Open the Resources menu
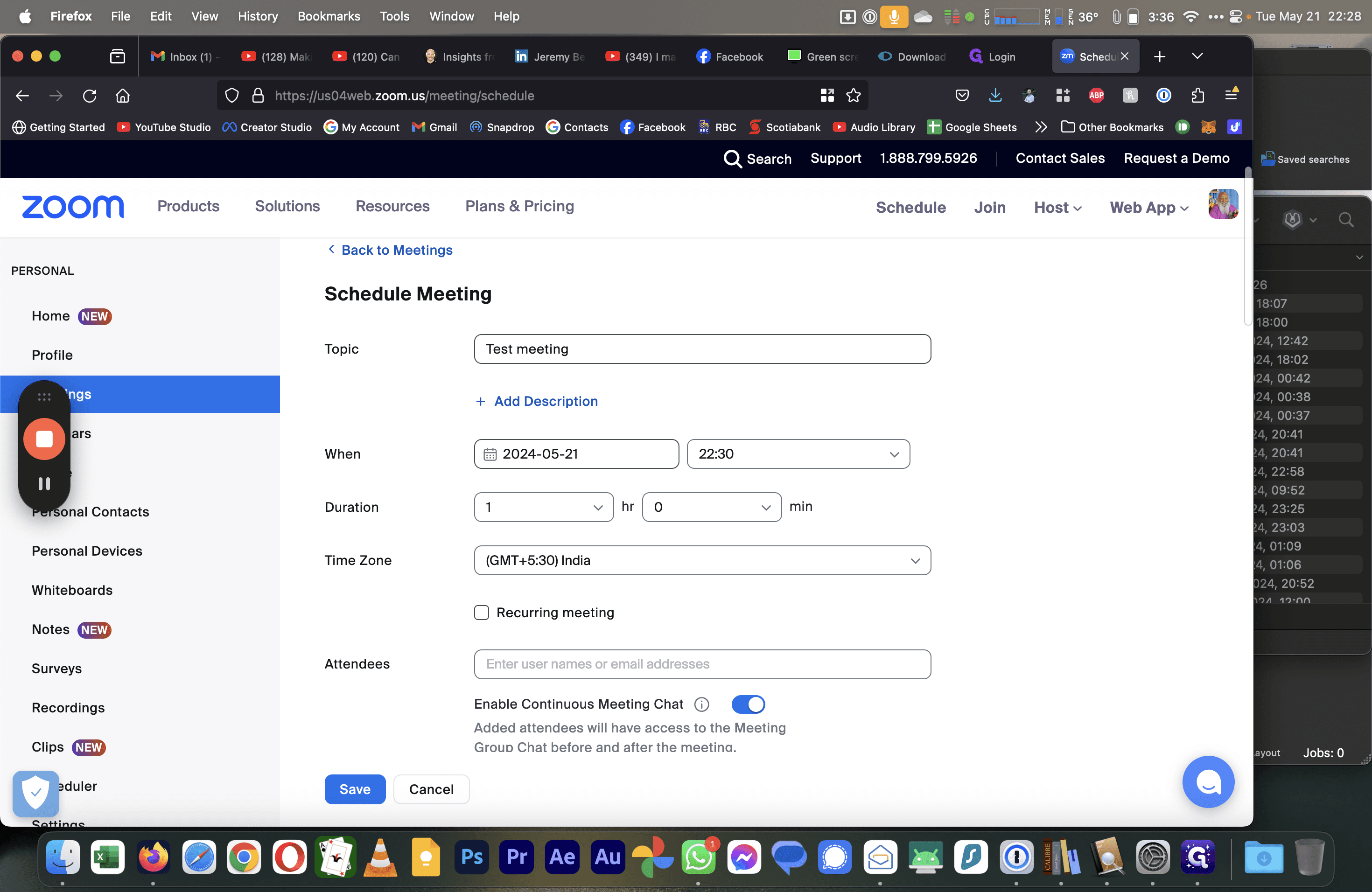The image size is (1372, 892). click(392, 206)
